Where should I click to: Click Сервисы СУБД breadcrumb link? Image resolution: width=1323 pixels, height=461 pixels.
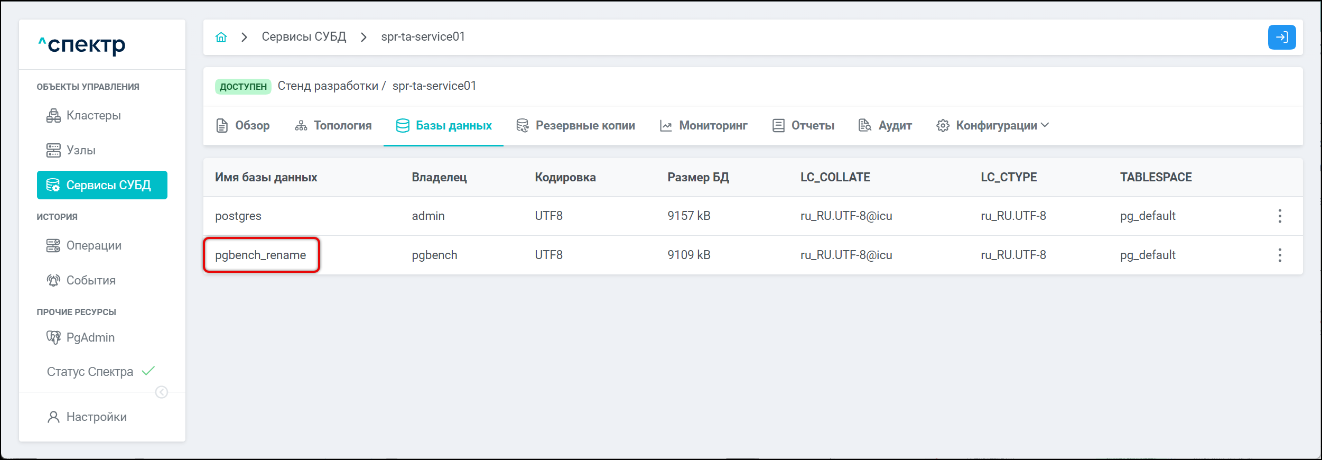click(x=303, y=37)
